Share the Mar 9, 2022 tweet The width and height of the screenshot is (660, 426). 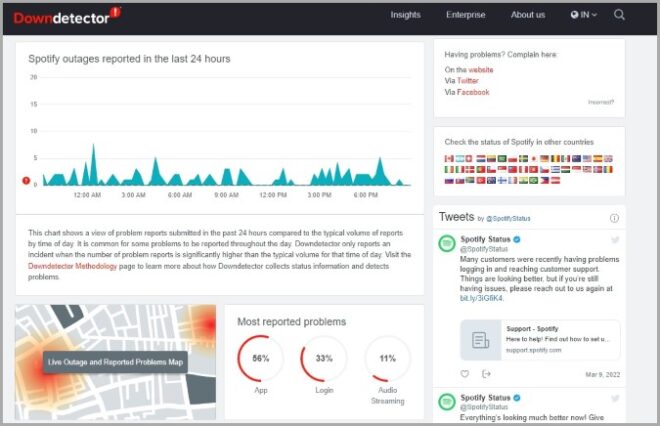(486, 374)
